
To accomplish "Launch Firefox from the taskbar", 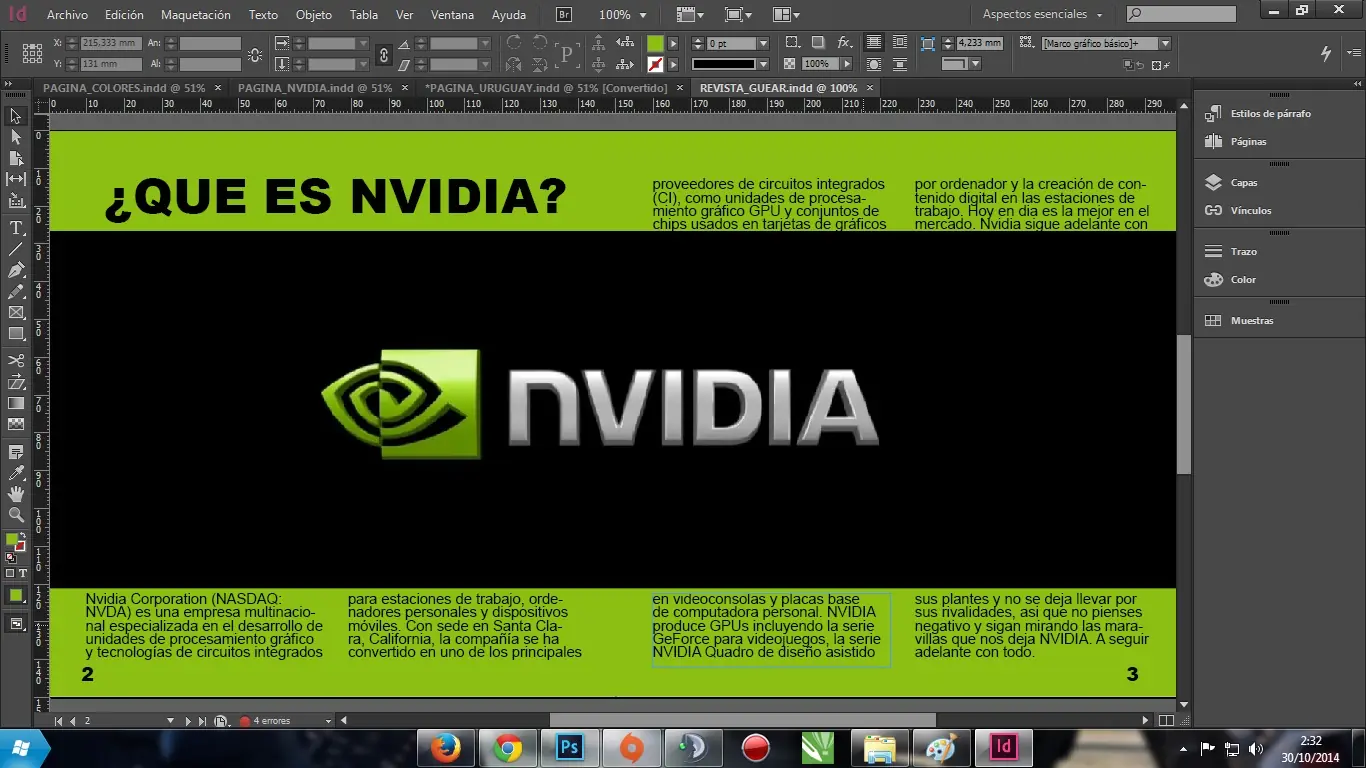I will point(446,748).
